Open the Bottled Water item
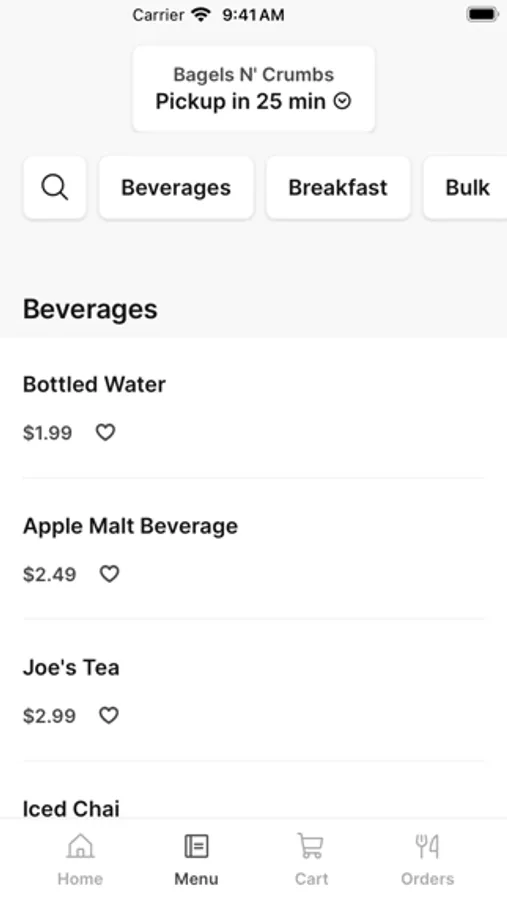Image resolution: width=507 pixels, height=900 pixels. [253, 408]
